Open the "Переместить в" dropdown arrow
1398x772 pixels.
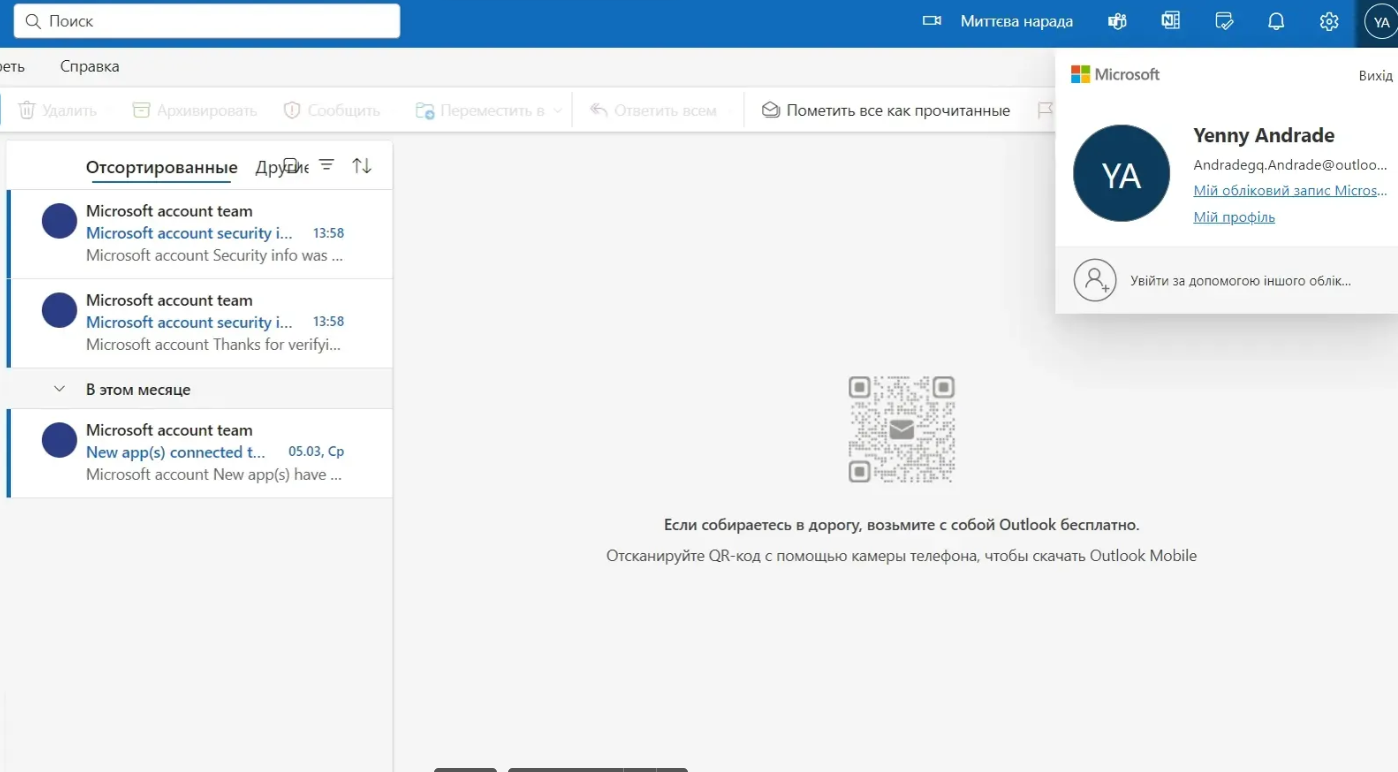[557, 110]
